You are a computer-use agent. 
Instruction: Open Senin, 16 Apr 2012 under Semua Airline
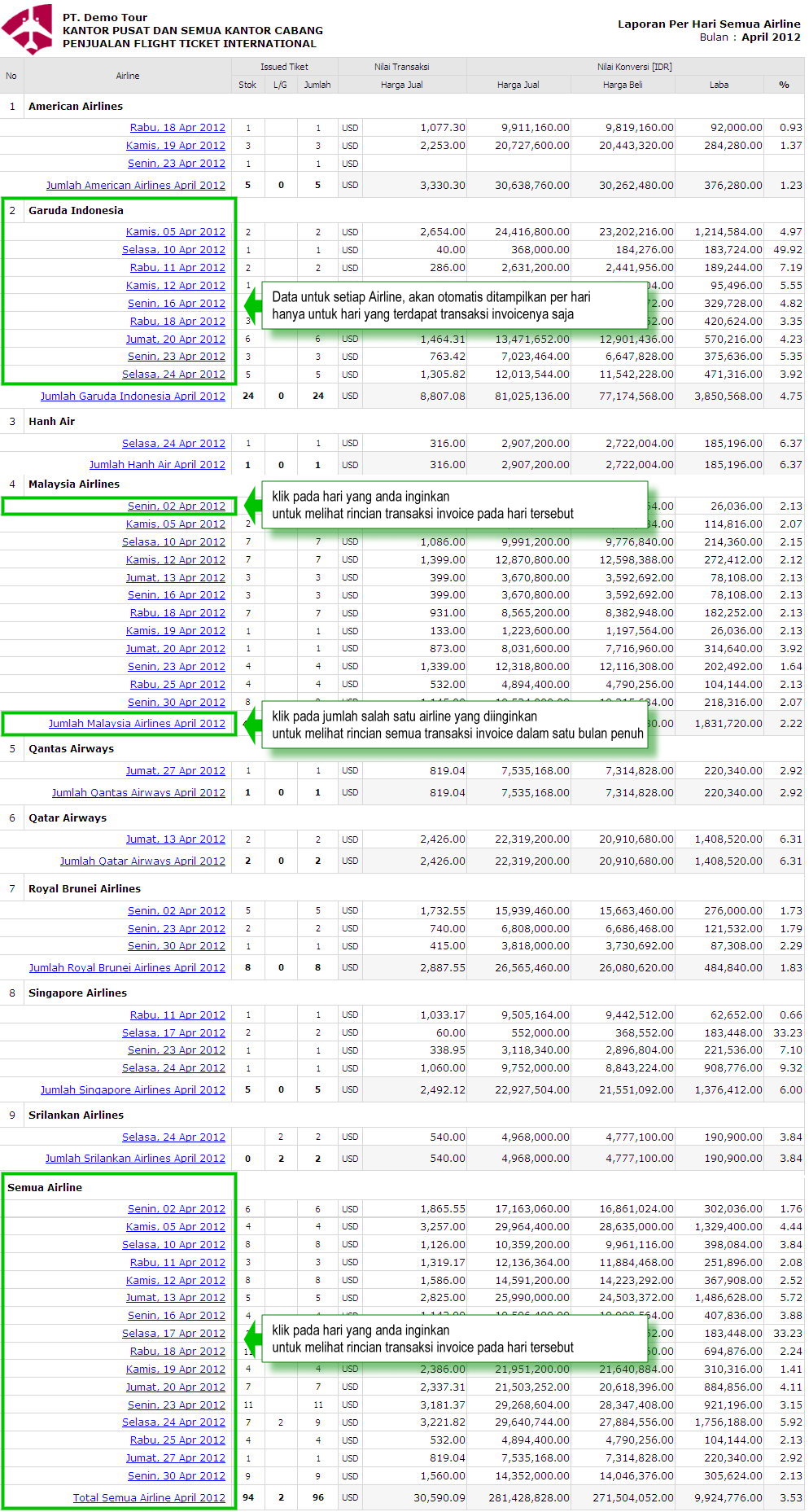tap(177, 1316)
